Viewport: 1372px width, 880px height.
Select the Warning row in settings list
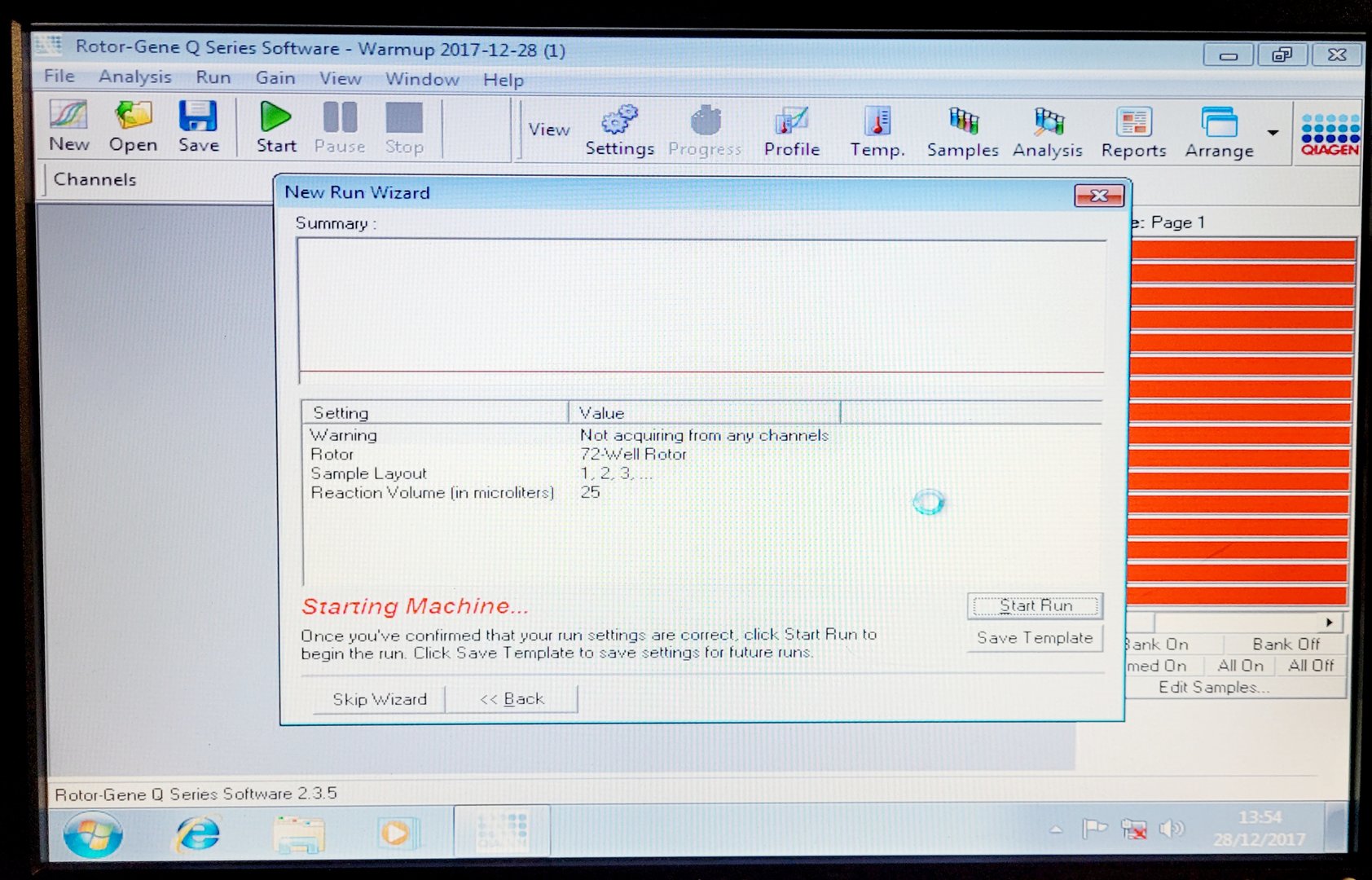tap(702, 435)
